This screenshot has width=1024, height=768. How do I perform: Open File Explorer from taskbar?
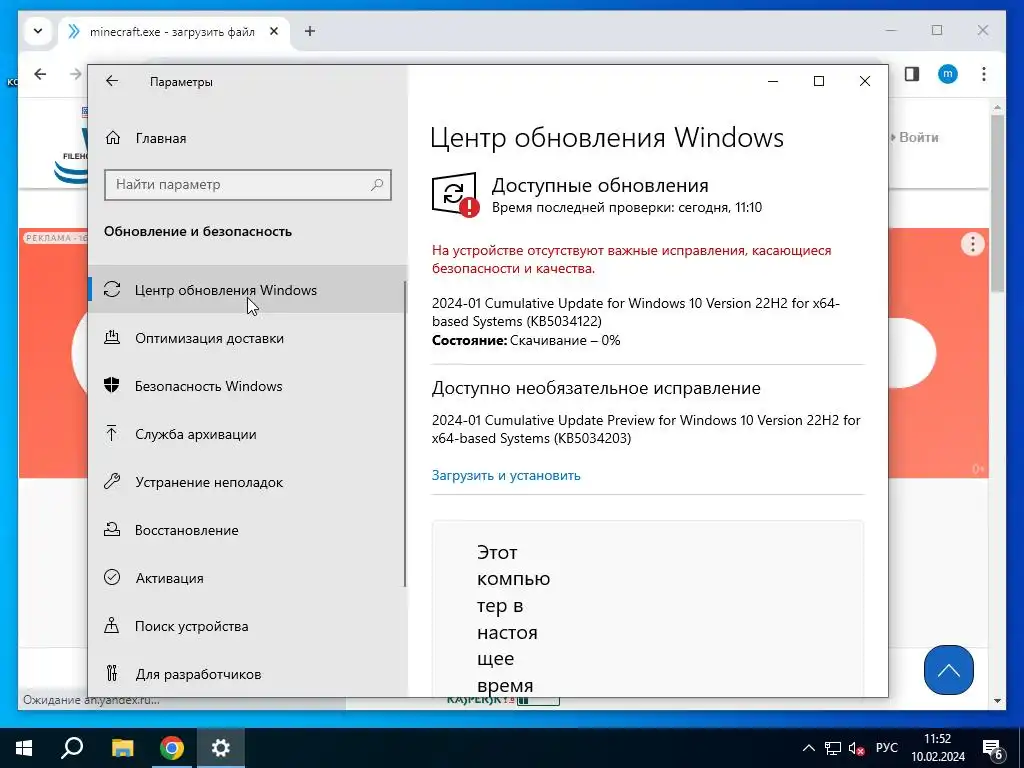tap(122, 748)
